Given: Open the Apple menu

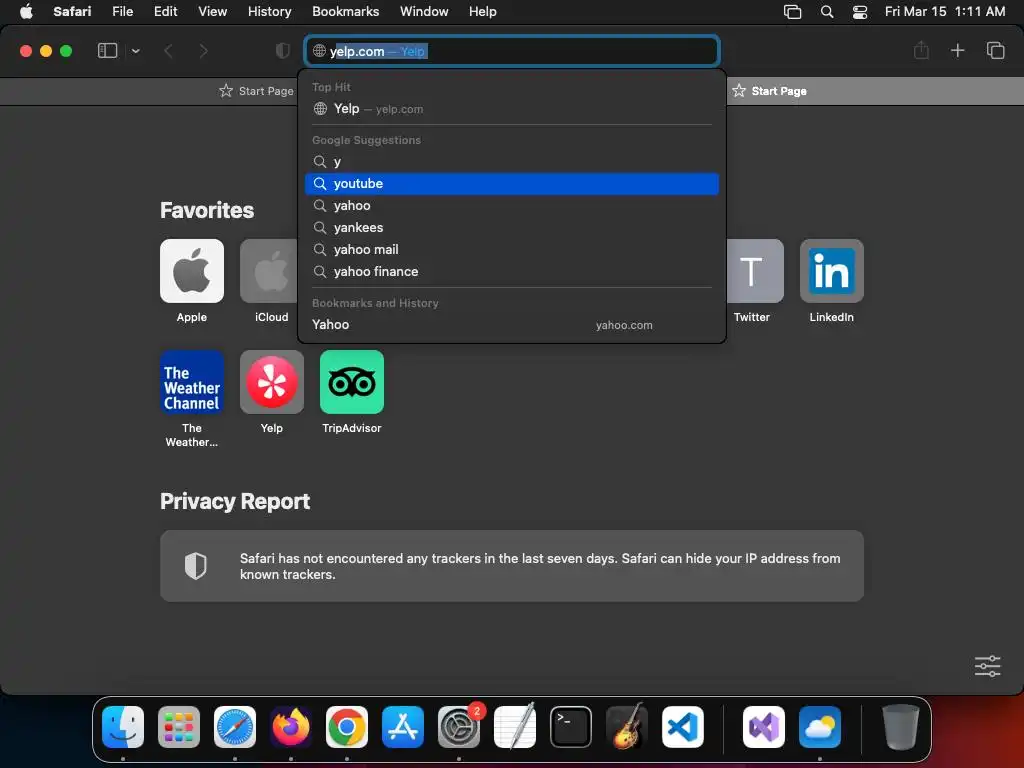Looking at the screenshot, I should coord(26,11).
